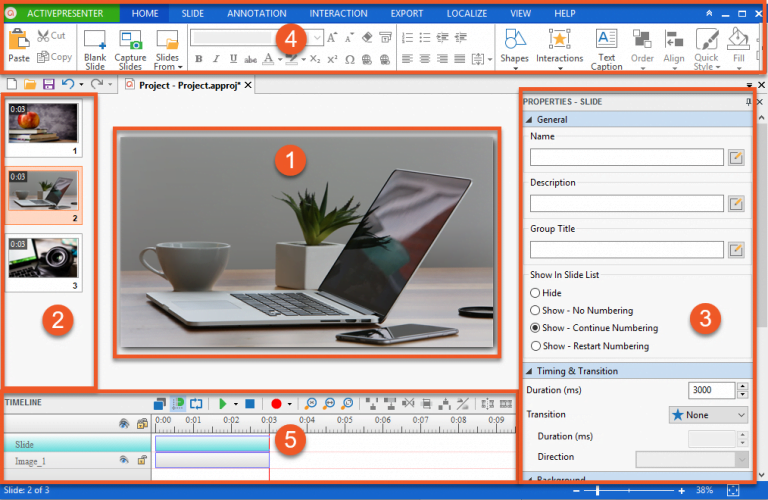The width and height of the screenshot is (768, 500).
Task: Open the font name dropdown arrow
Action: point(317,37)
